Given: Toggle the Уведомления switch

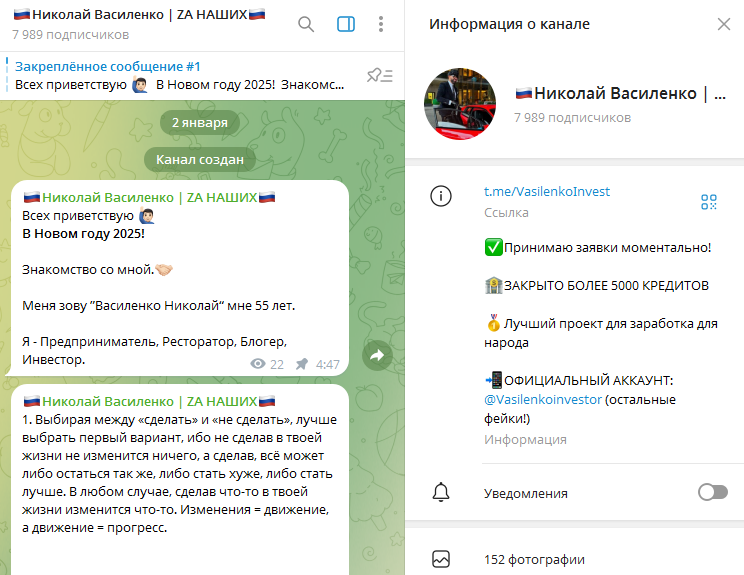Looking at the screenshot, I should point(713,492).
